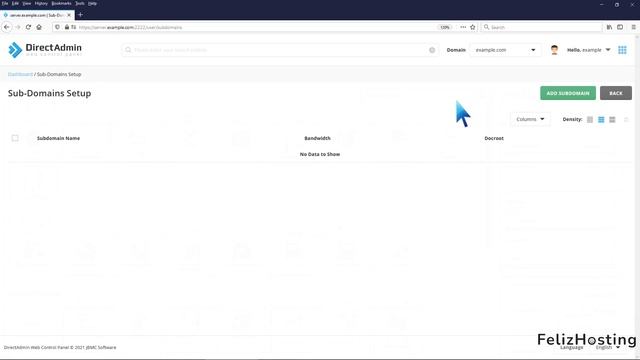Expand the Hello, example user menu
640x360 pixels.
589,50
